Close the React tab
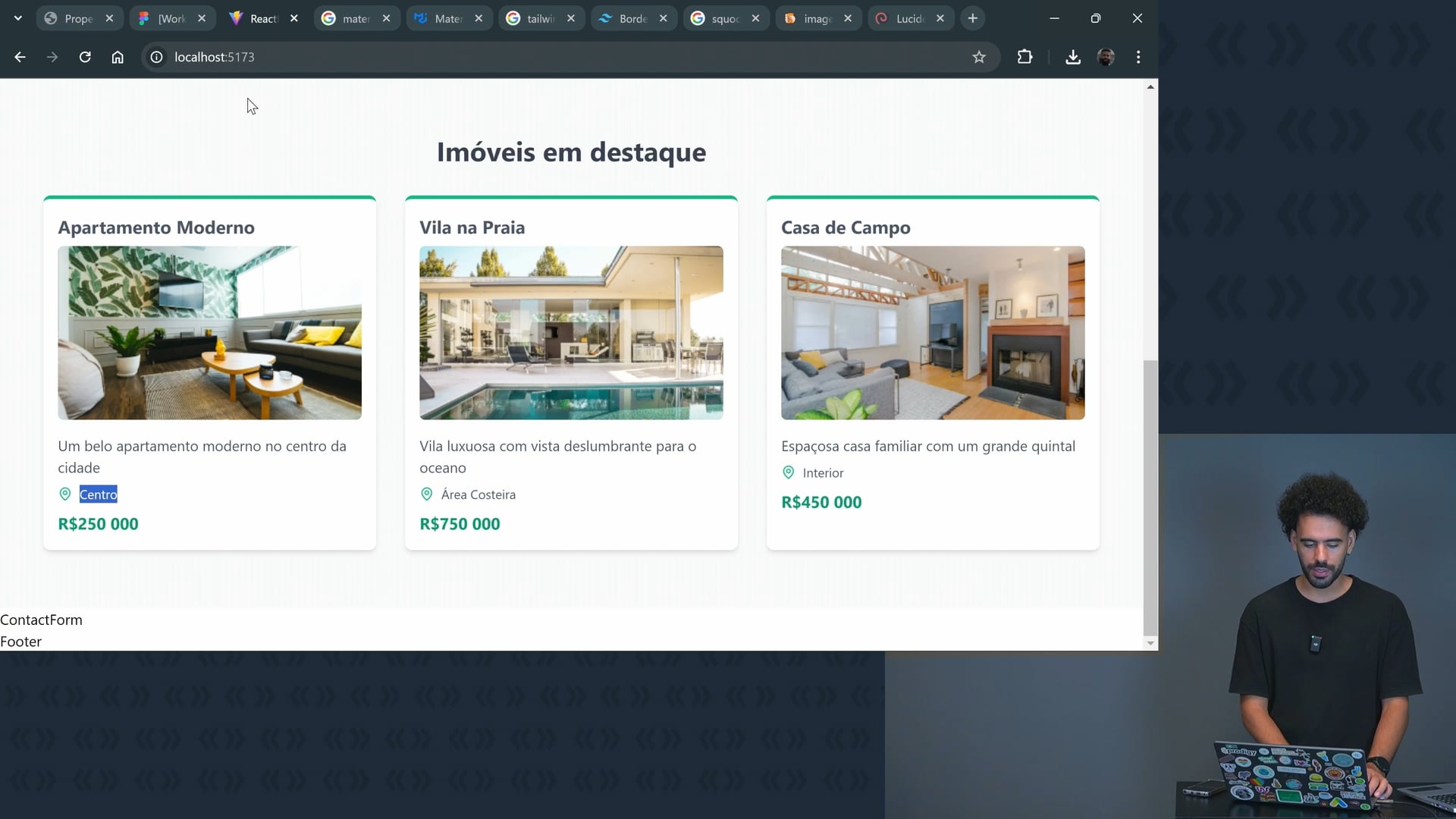Viewport: 1456px width, 819px height. (x=294, y=18)
